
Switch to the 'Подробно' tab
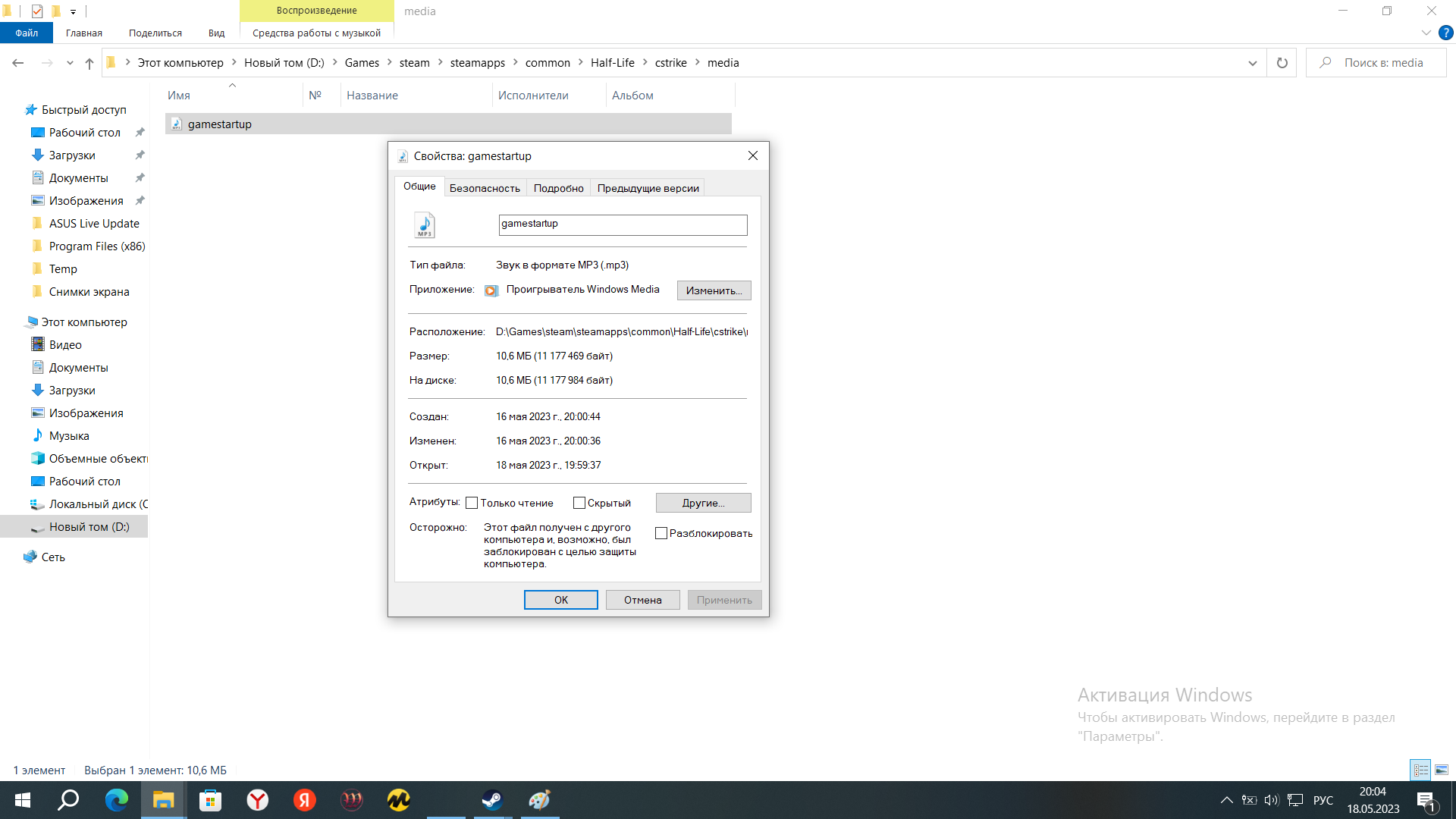point(558,188)
